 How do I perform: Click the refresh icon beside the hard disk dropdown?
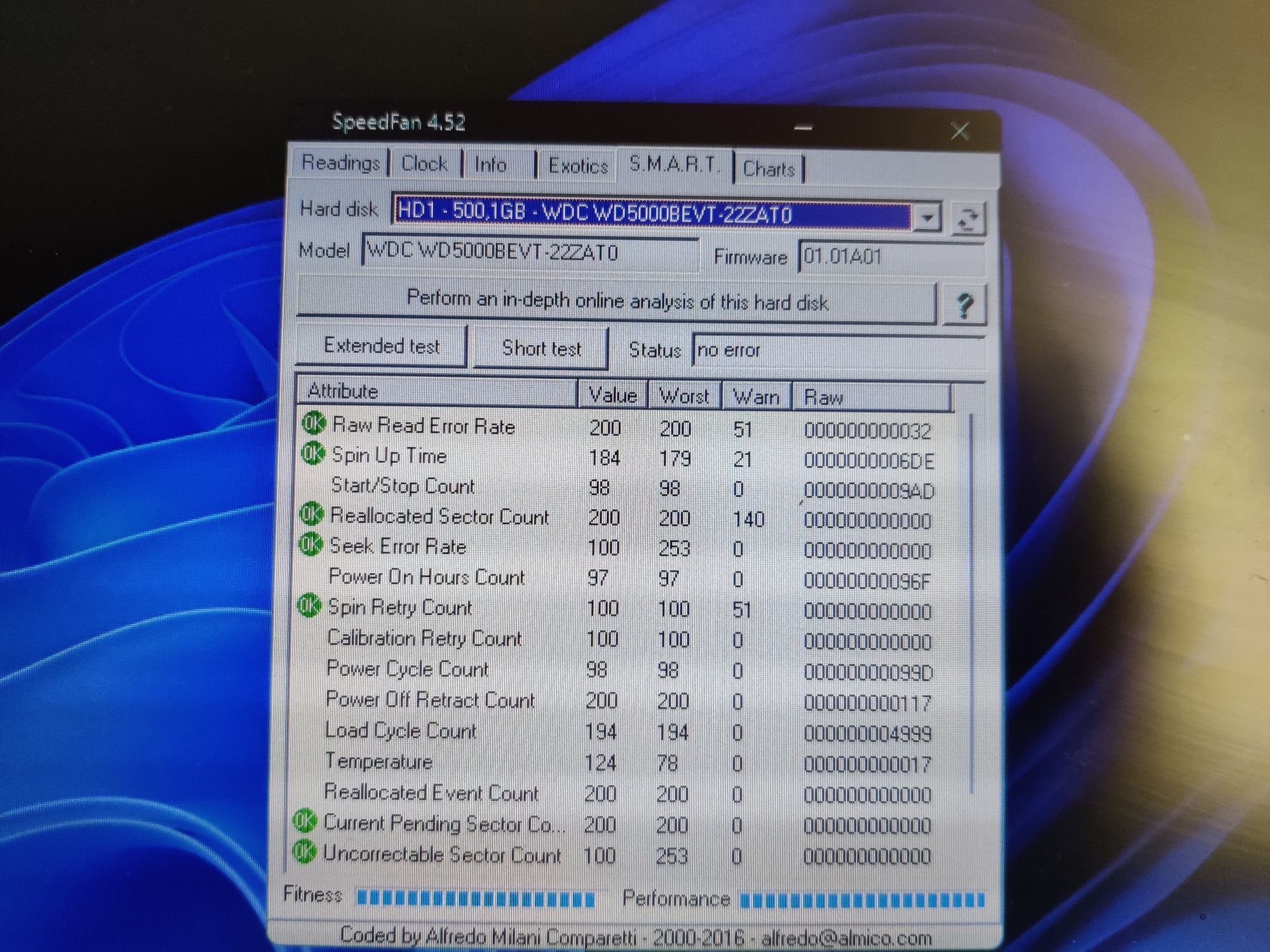pos(968,219)
